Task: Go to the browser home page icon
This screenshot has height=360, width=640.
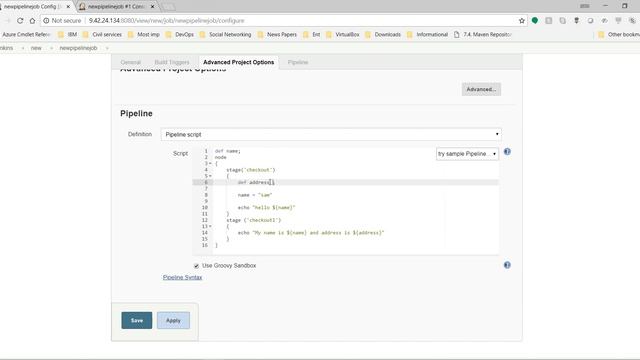Action: (x=32, y=20)
